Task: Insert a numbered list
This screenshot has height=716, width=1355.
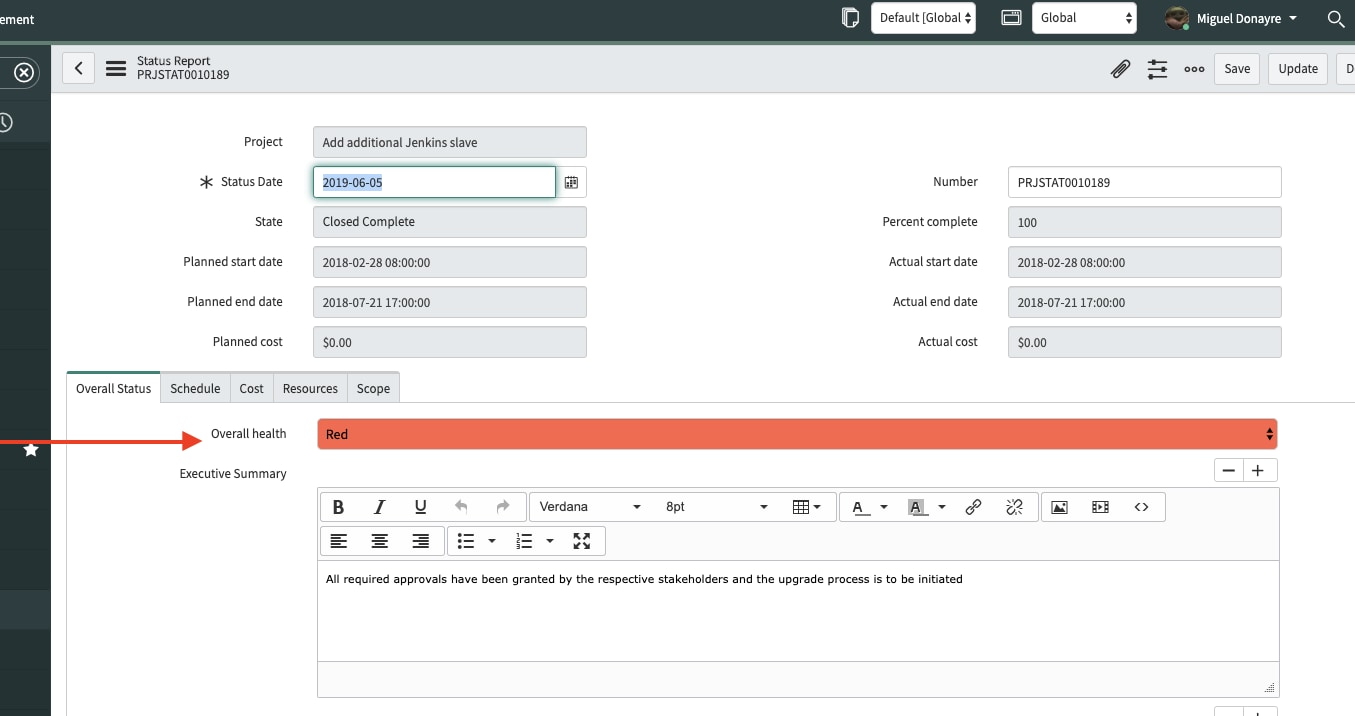Action: click(x=523, y=541)
